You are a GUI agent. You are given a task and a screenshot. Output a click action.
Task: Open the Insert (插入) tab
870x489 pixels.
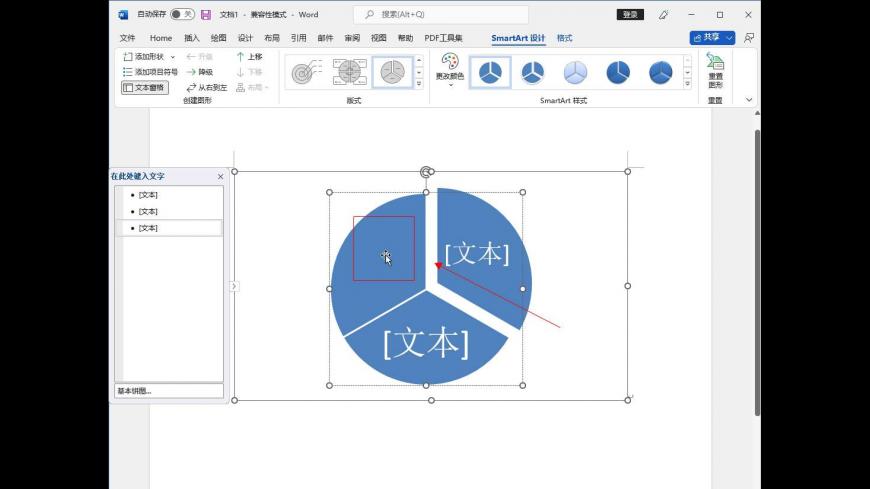(x=191, y=38)
